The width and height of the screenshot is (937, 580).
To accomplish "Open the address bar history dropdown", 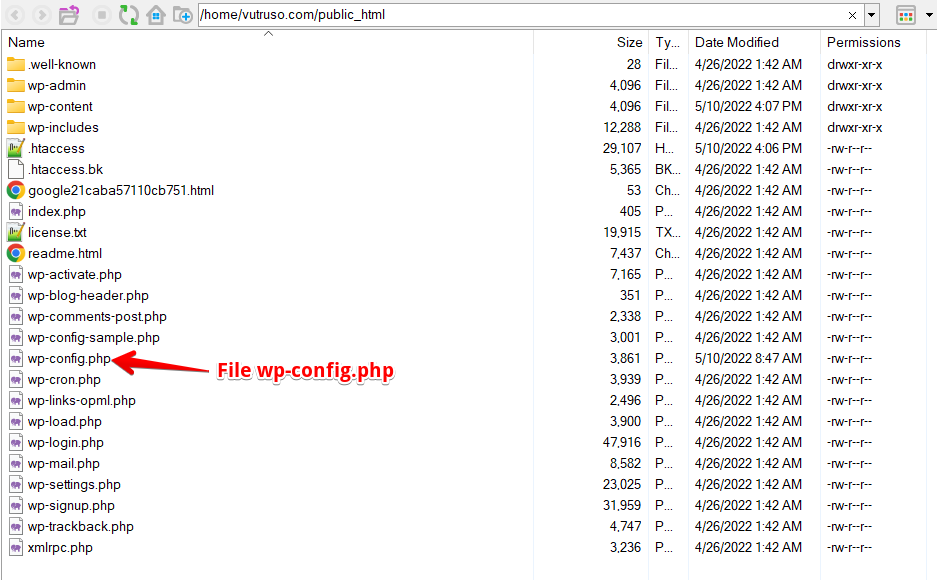I will tap(871, 15).
